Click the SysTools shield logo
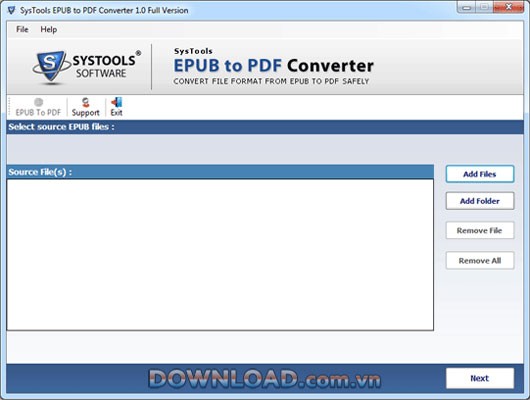This screenshot has height=400, width=530. [50, 67]
